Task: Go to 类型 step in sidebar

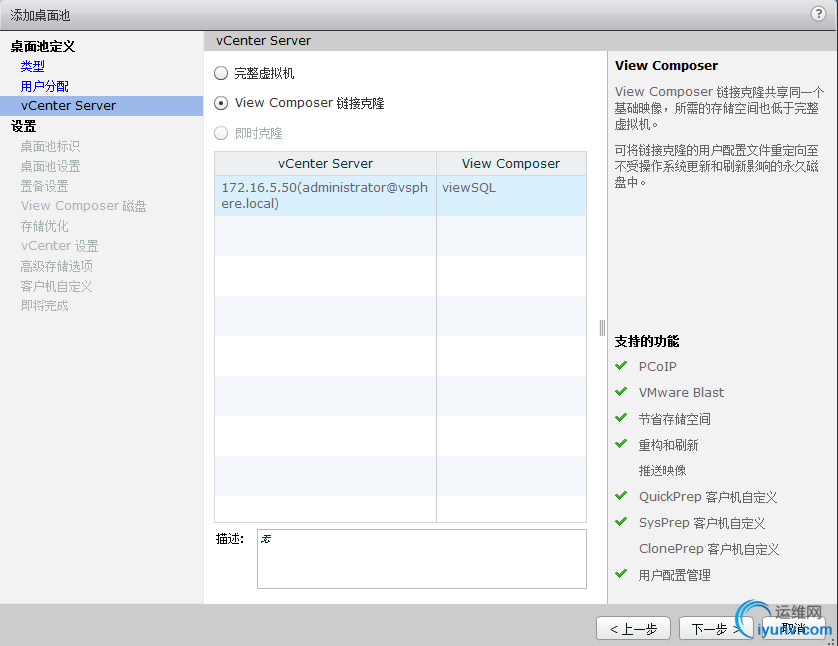Action: tap(33, 66)
